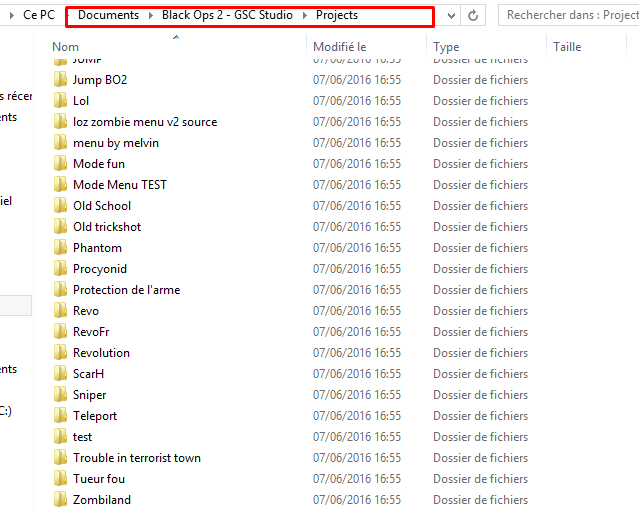The image size is (639, 521).
Task: Click the Rechercher dans Projects search field
Action: click(569, 15)
